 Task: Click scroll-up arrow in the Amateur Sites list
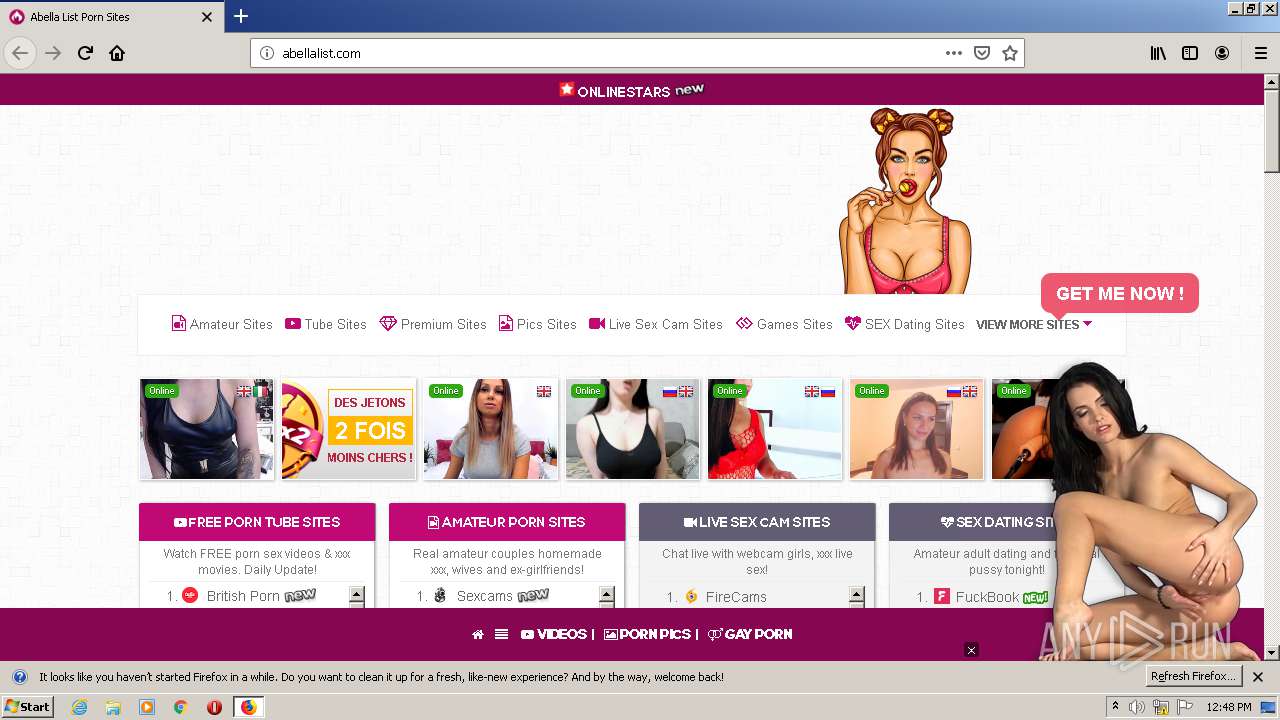[607, 595]
